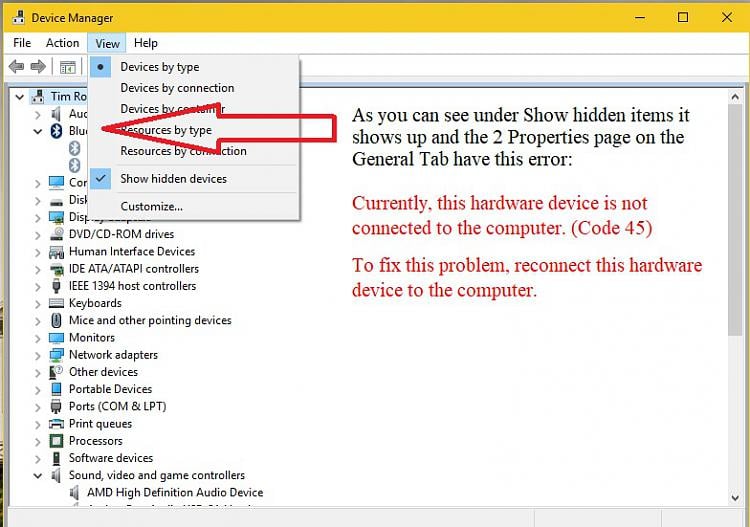Screen dimensions: 750x527
Task: Expand Human Interface Devices
Action: coord(38,252)
